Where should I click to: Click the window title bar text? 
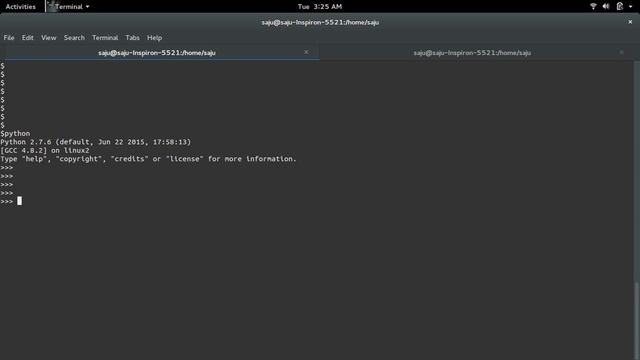(320, 22)
